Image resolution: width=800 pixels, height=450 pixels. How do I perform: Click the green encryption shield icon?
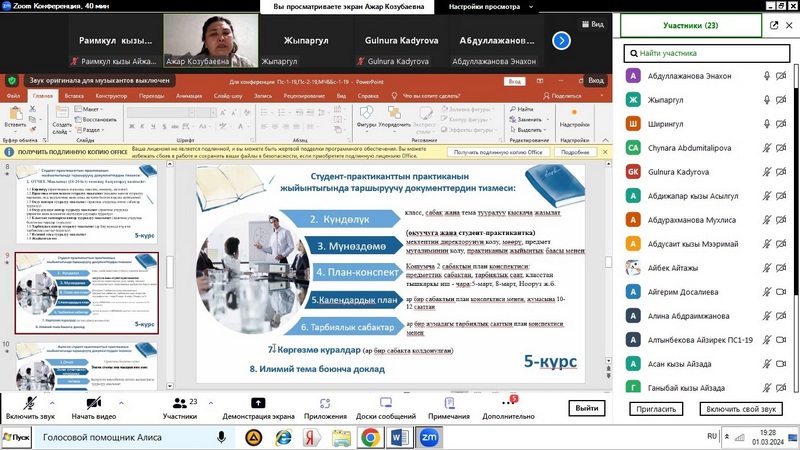[12, 80]
